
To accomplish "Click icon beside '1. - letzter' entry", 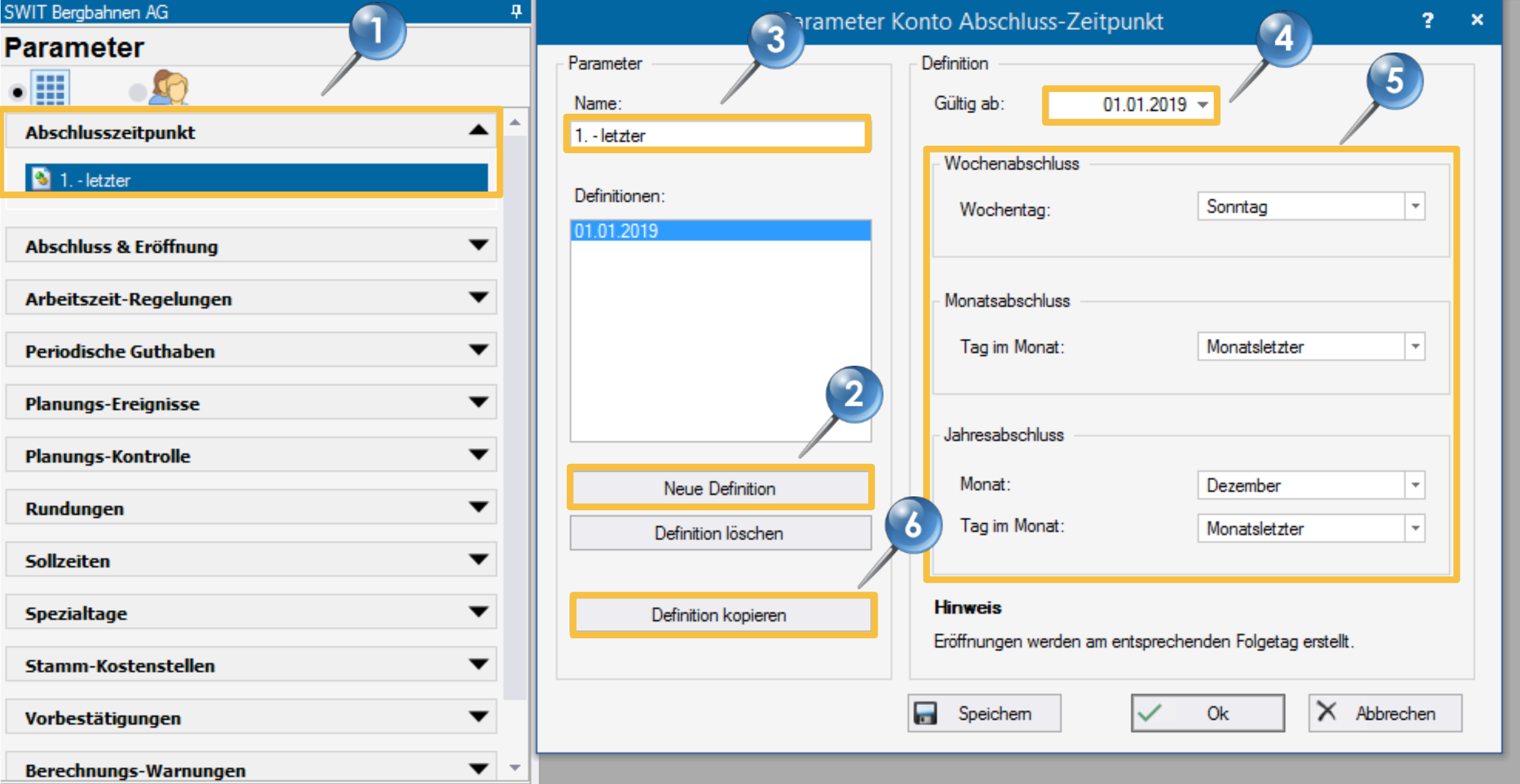I will point(41,179).
